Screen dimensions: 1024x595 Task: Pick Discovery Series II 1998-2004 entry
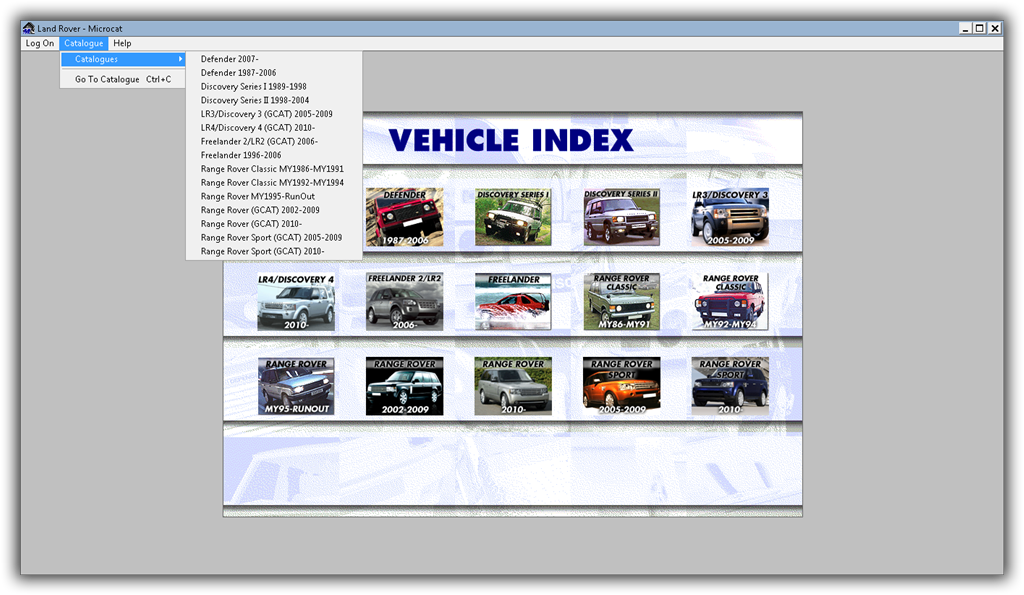(274, 100)
